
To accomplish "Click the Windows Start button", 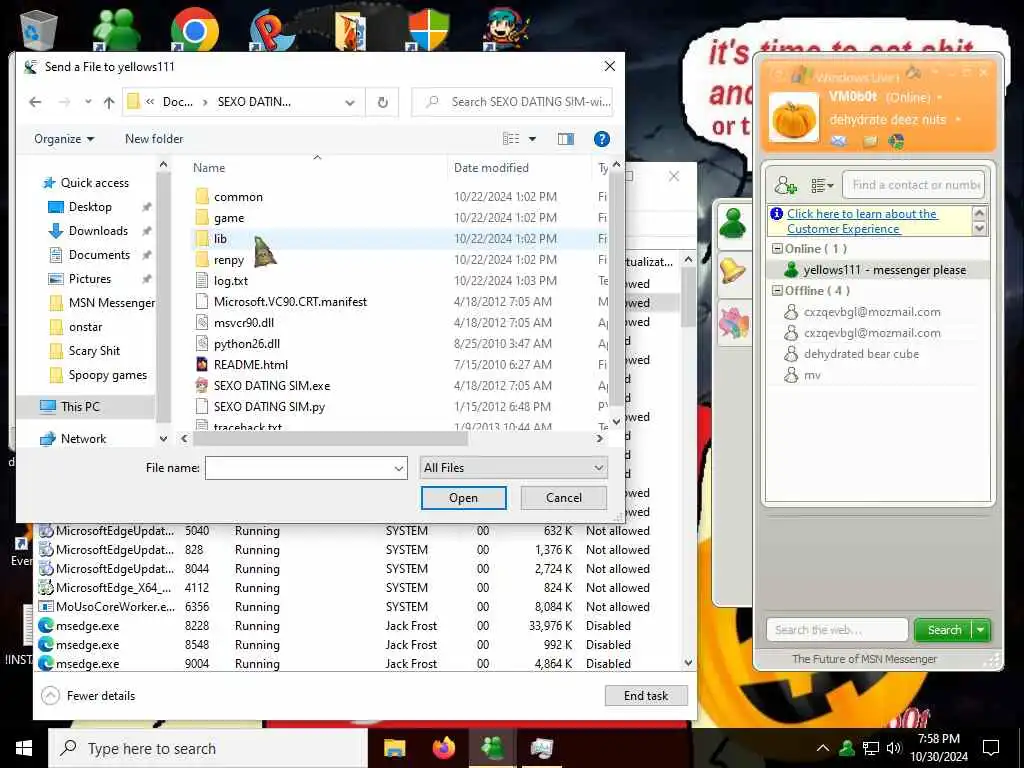I will click(x=24, y=748).
